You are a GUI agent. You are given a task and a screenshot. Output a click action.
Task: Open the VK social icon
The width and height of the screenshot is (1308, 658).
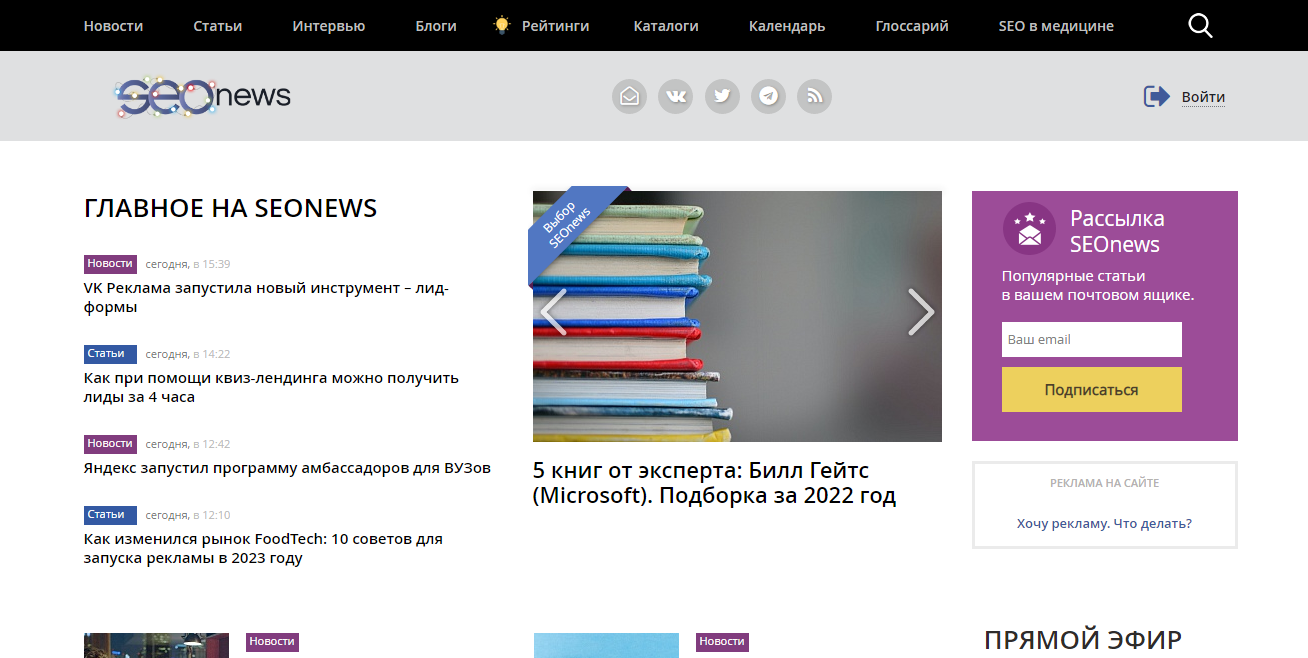[x=676, y=97]
